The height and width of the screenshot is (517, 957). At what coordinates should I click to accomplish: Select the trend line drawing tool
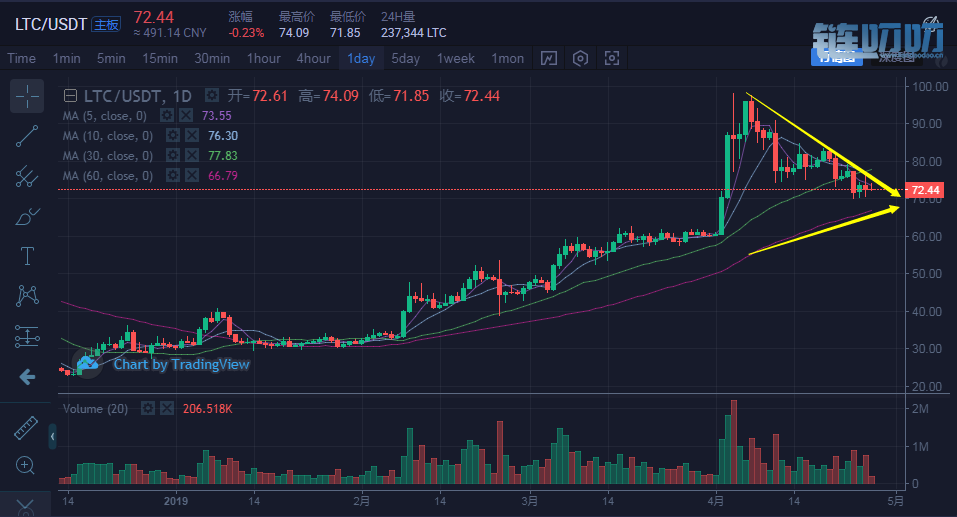tap(27, 136)
